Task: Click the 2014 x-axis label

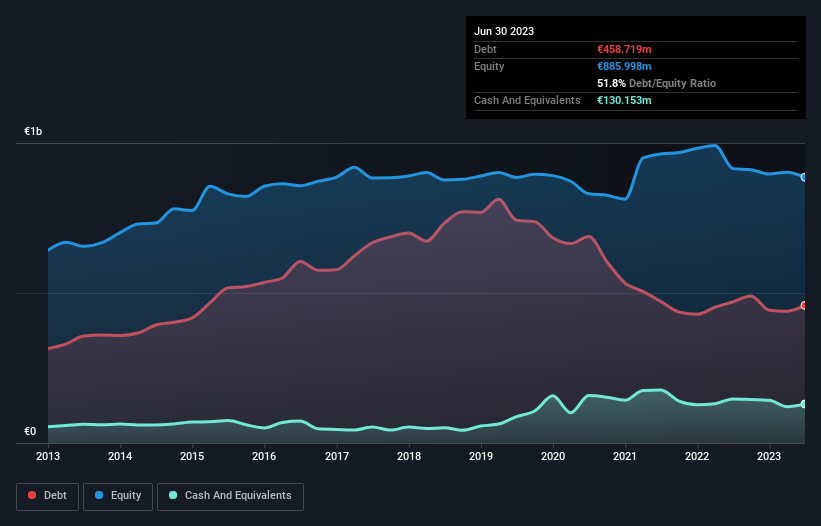Action: click(120, 456)
